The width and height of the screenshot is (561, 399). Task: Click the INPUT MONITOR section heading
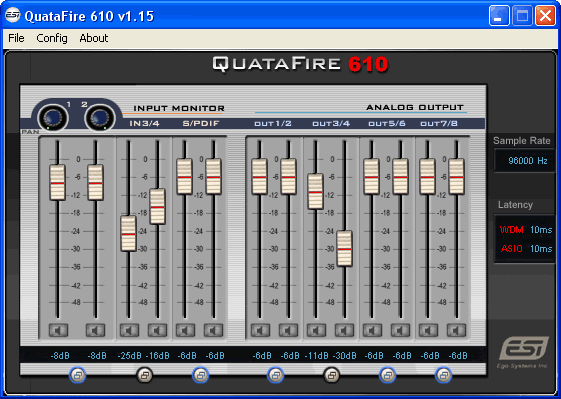click(x=179, y=108)
